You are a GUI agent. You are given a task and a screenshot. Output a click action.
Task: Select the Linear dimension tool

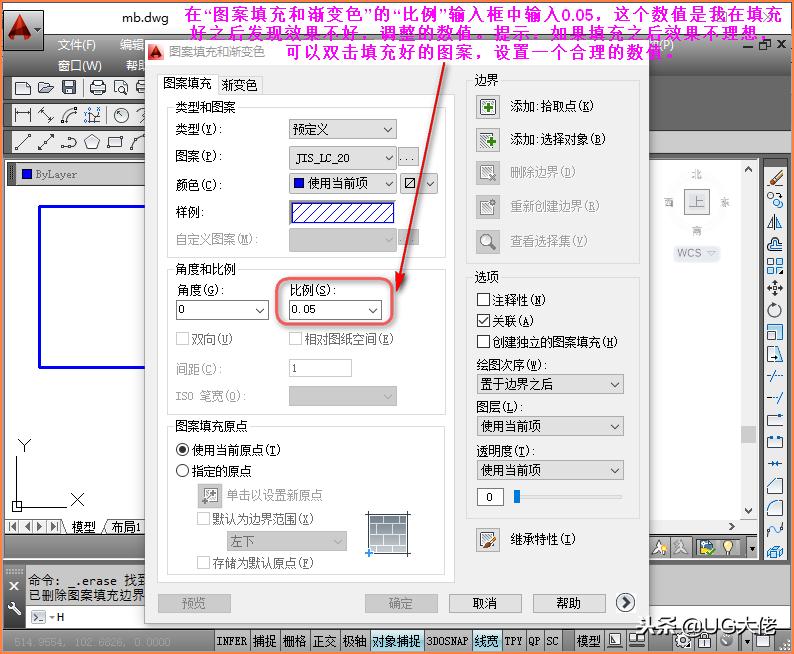23,115
